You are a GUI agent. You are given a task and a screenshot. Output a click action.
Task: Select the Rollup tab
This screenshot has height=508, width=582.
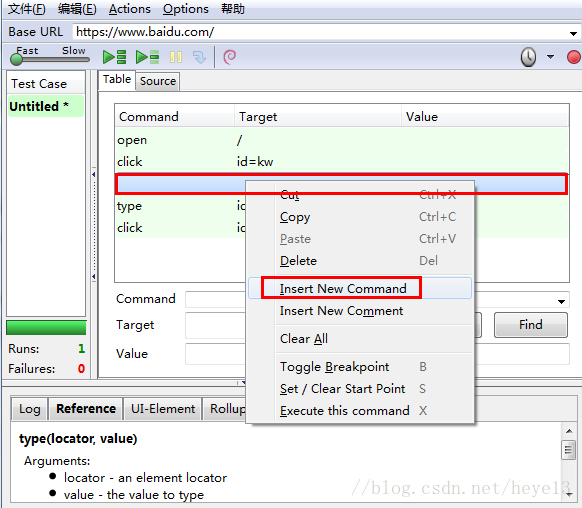tap(225, 409)
